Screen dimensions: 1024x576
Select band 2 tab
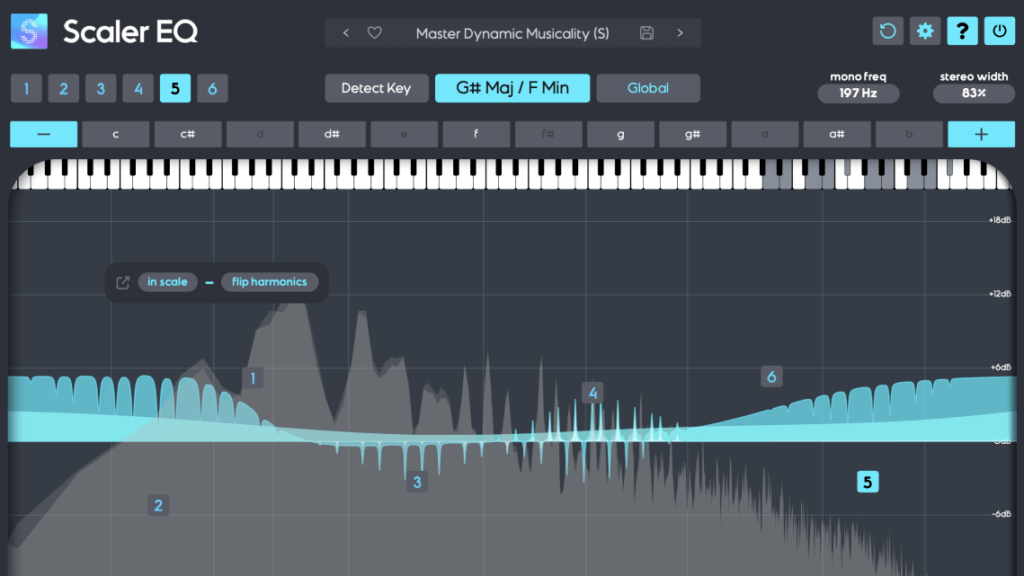tap(63, 88)
